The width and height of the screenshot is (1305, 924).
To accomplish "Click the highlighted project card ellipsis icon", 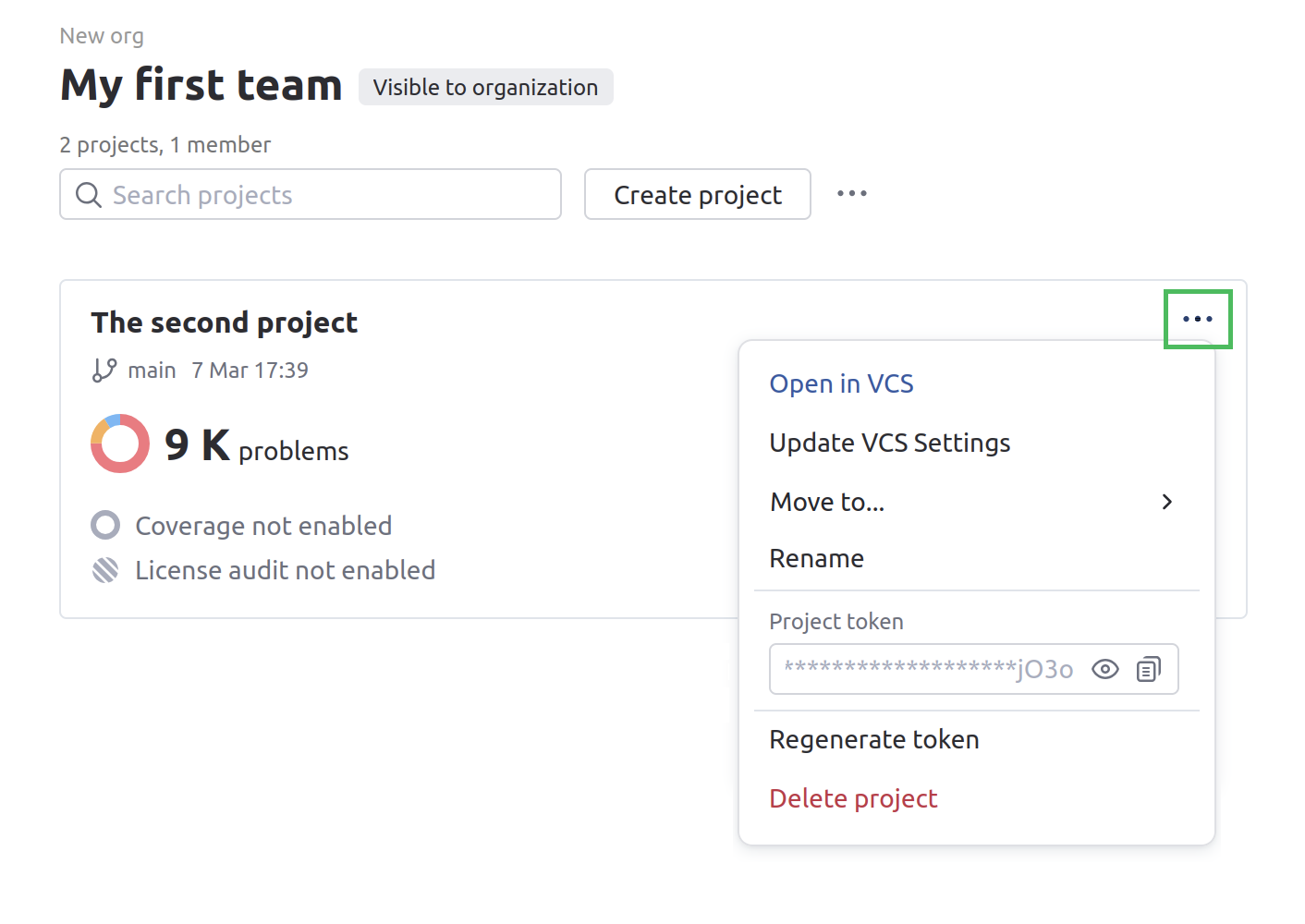I will [1198, 319].
